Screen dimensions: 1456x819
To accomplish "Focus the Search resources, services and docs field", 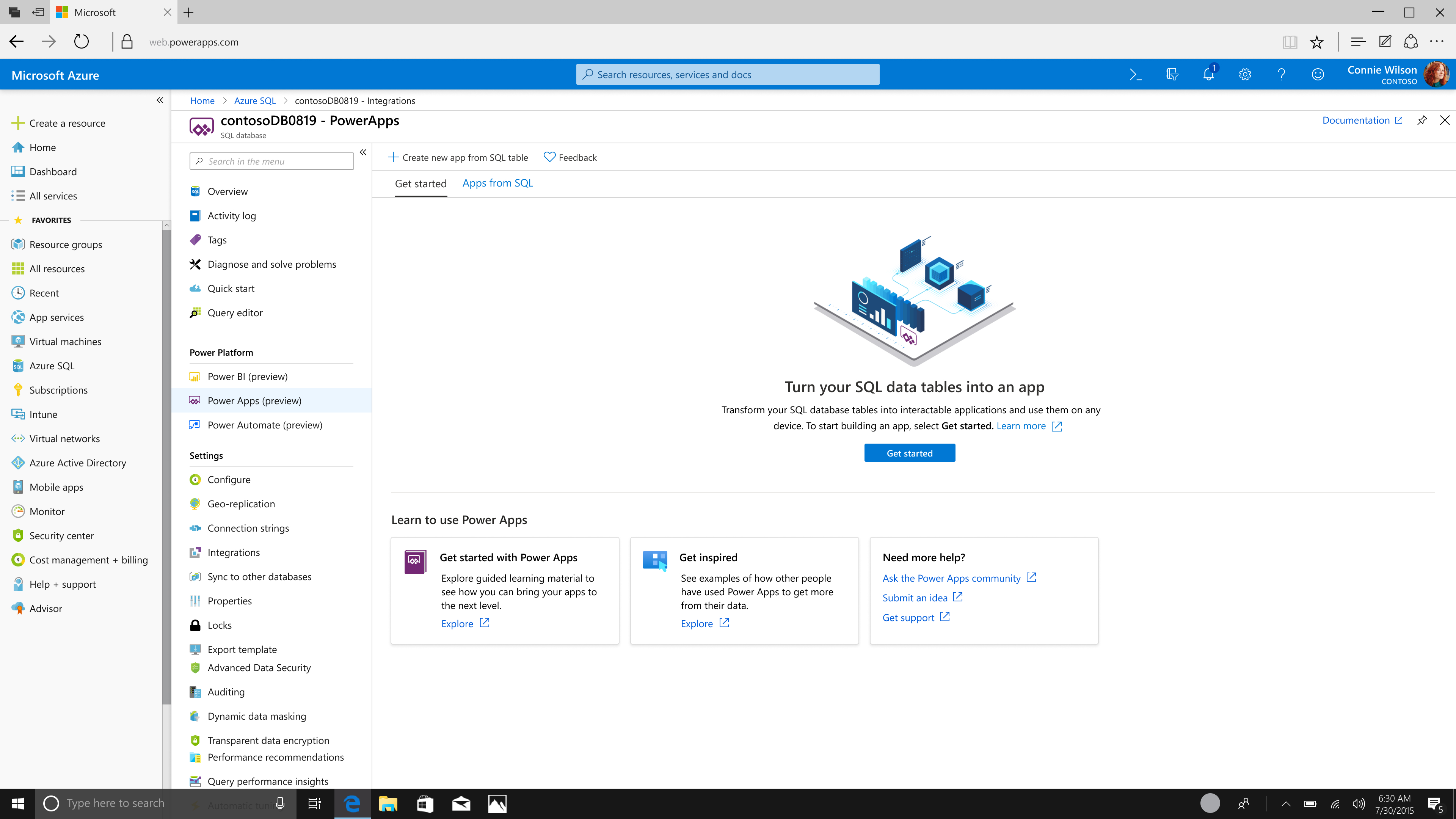I will 728,75.
